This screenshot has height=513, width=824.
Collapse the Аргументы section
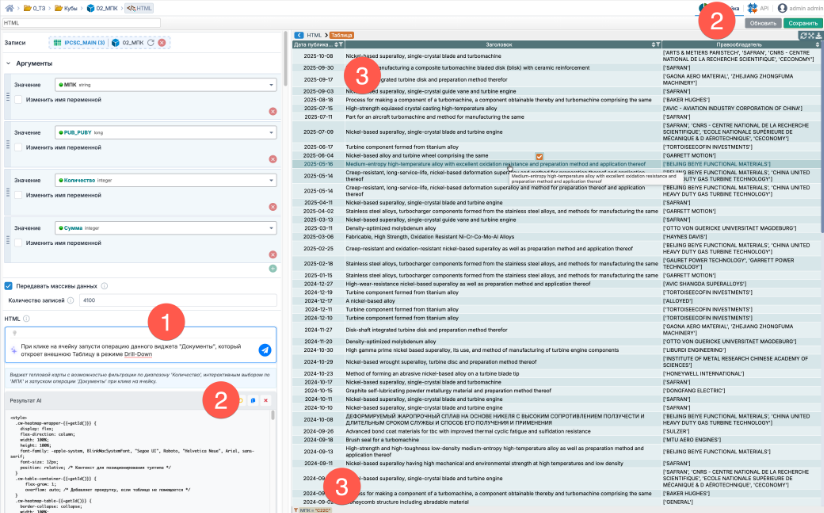point(8,63)
